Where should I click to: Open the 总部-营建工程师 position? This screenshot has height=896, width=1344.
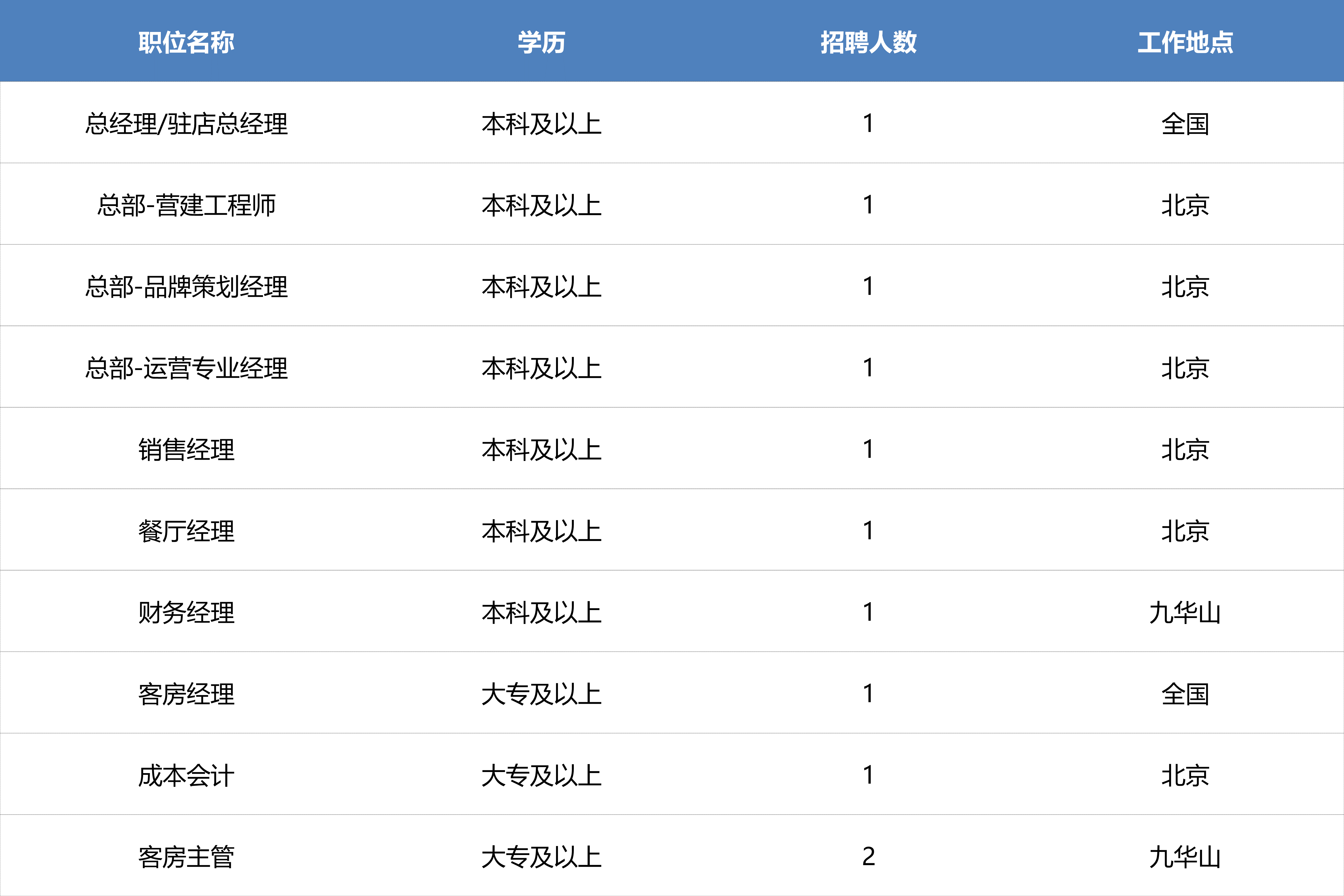click(186, 205)
